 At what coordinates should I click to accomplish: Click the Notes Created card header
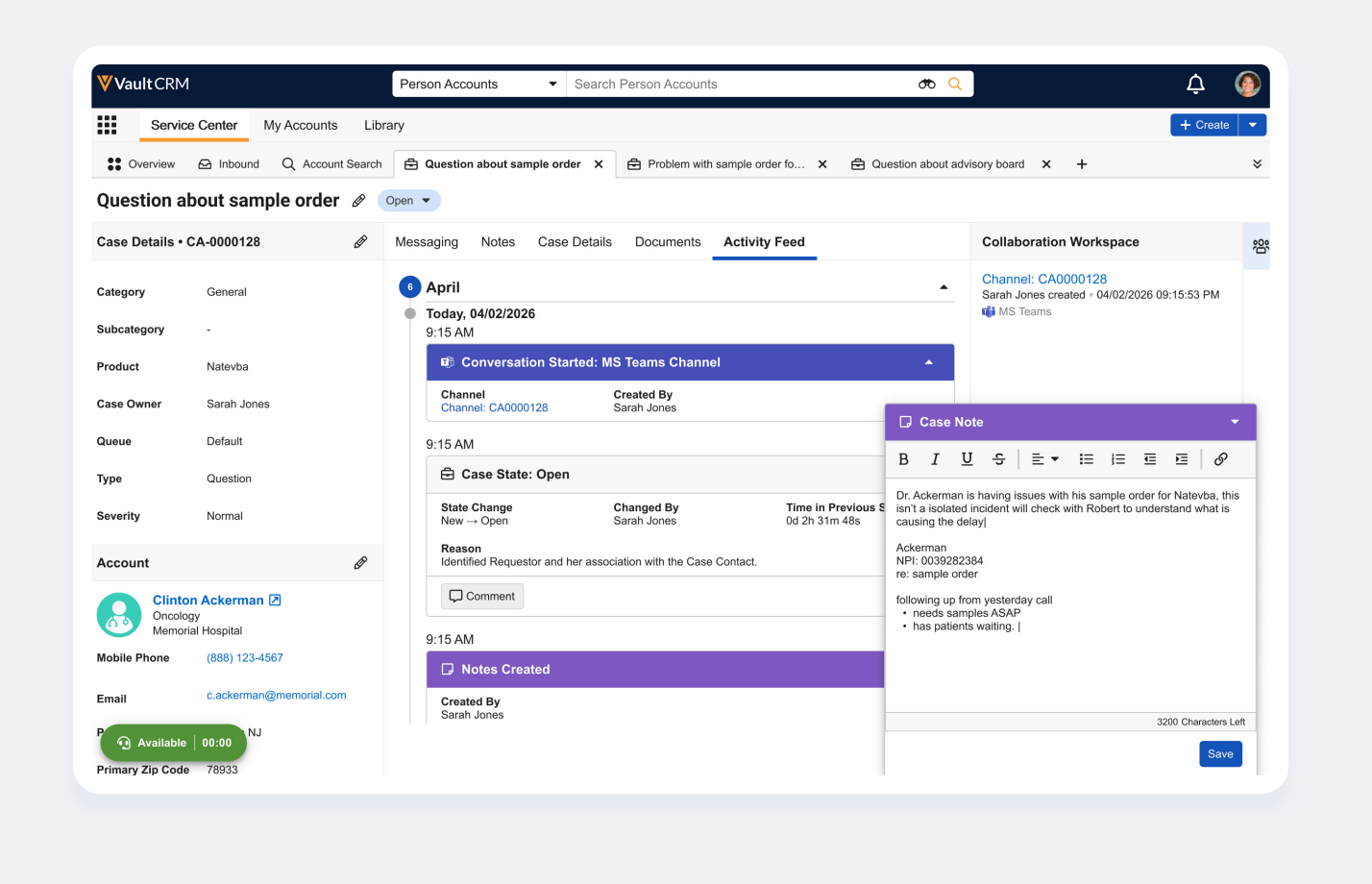[655, 670]
